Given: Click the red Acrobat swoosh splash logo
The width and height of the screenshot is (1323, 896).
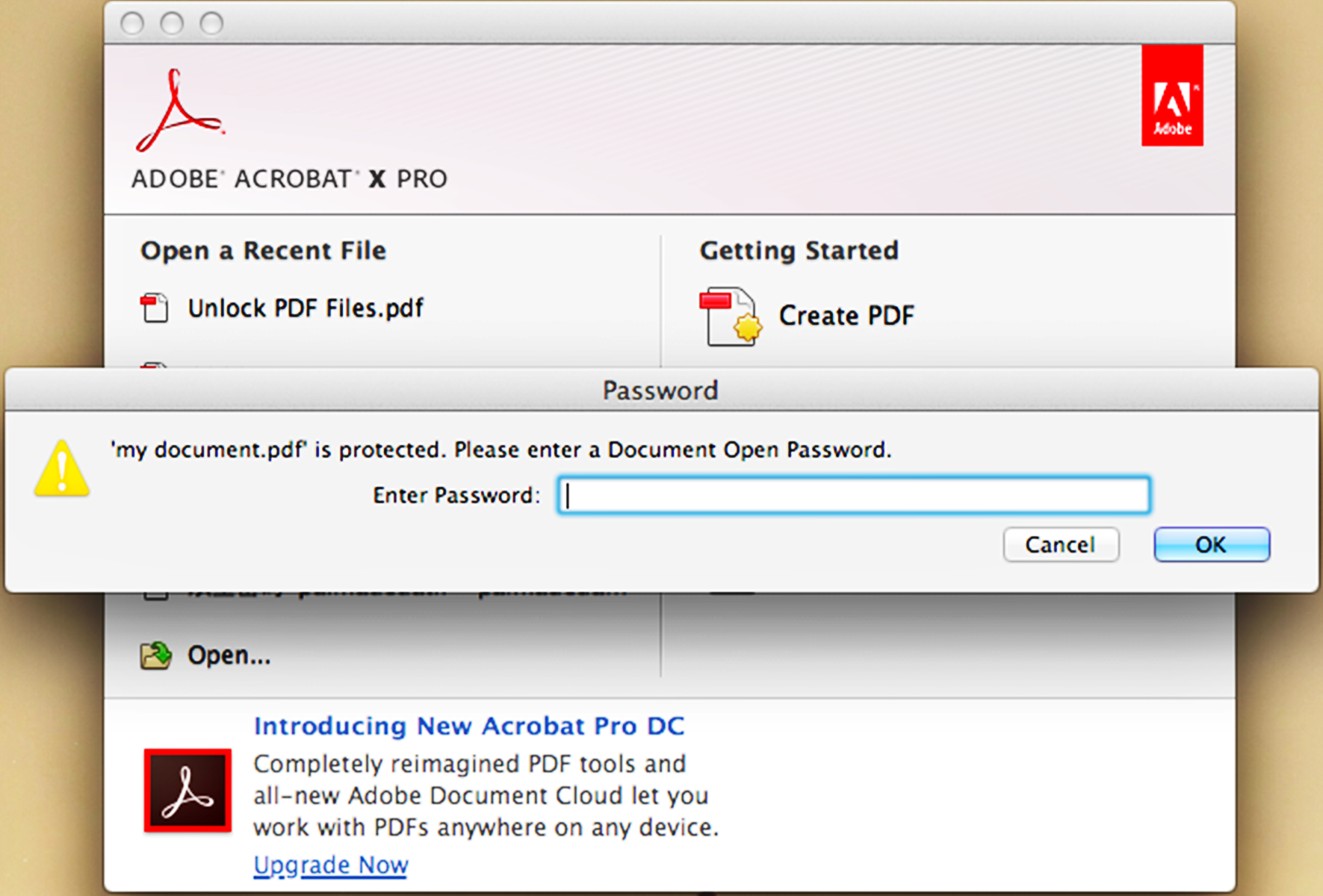Looking at the screenshot, I should point(178,108).
